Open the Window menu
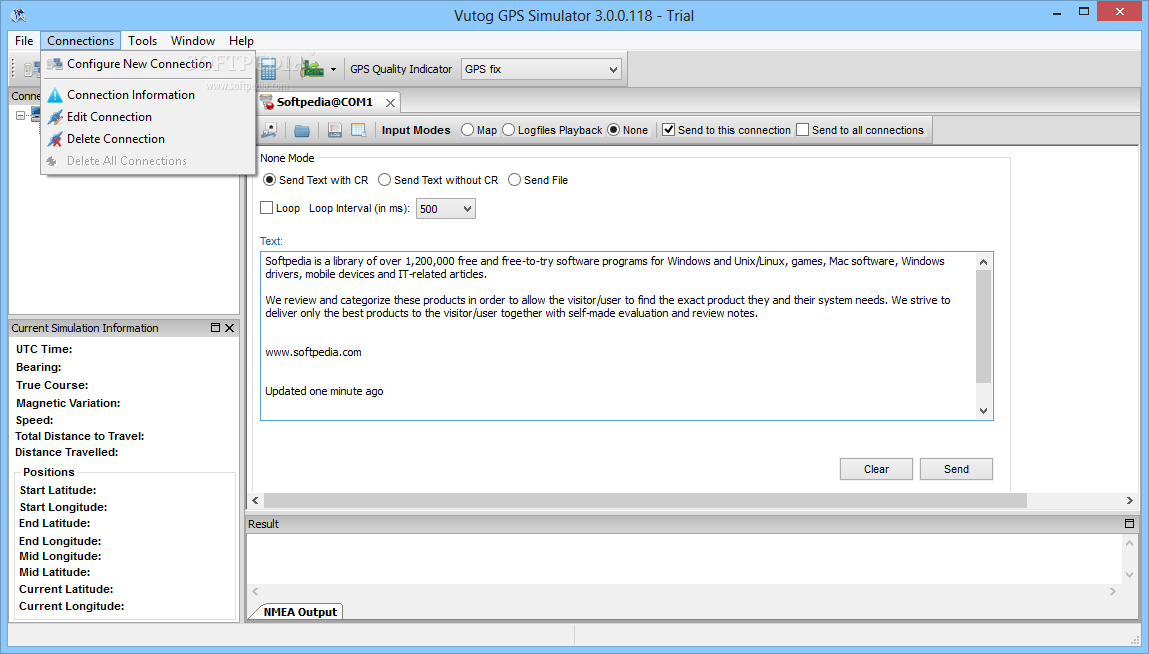The image size is (1149, 654). click(193, 41)
